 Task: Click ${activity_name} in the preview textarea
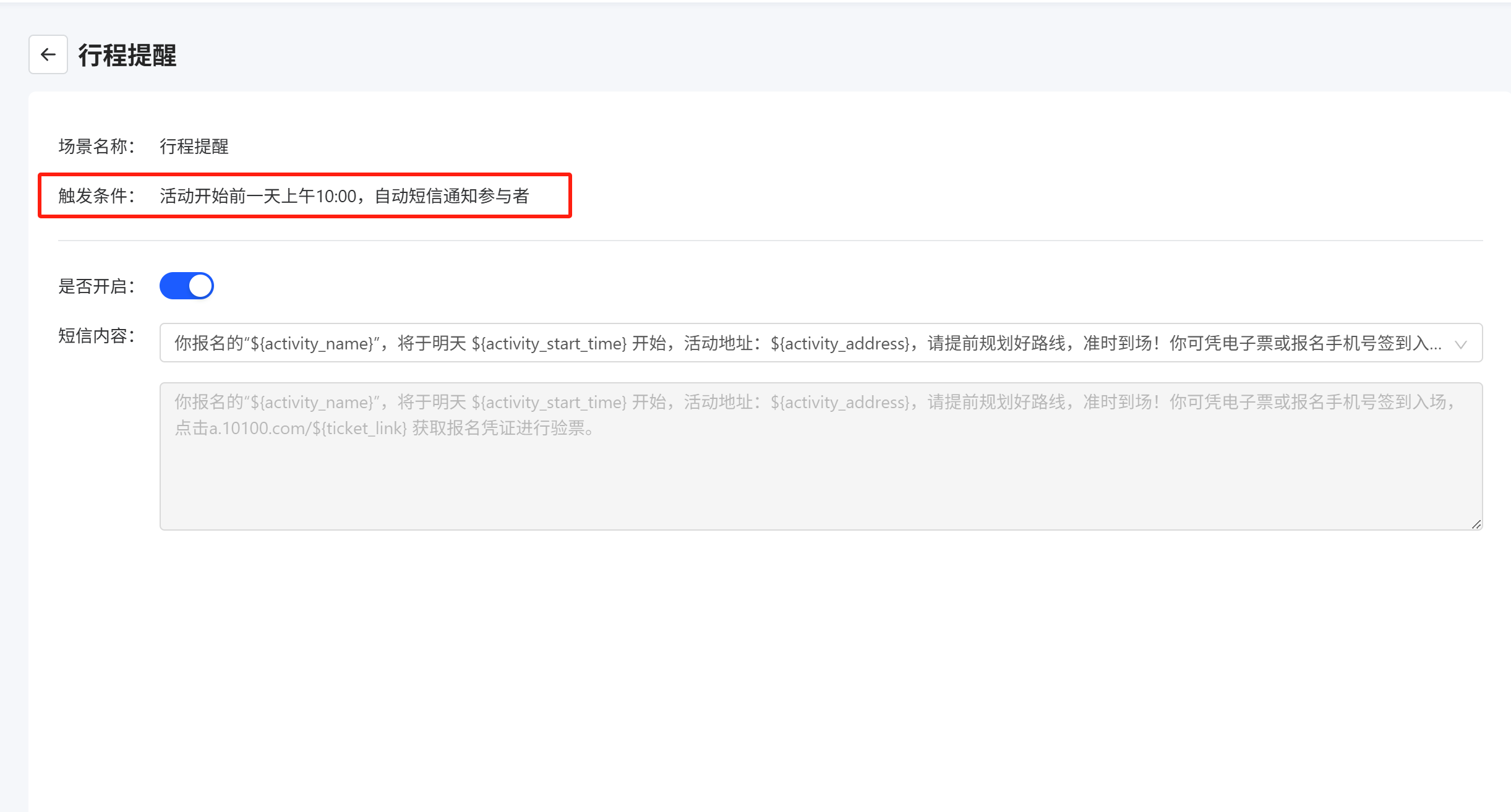tap(311, 403)
